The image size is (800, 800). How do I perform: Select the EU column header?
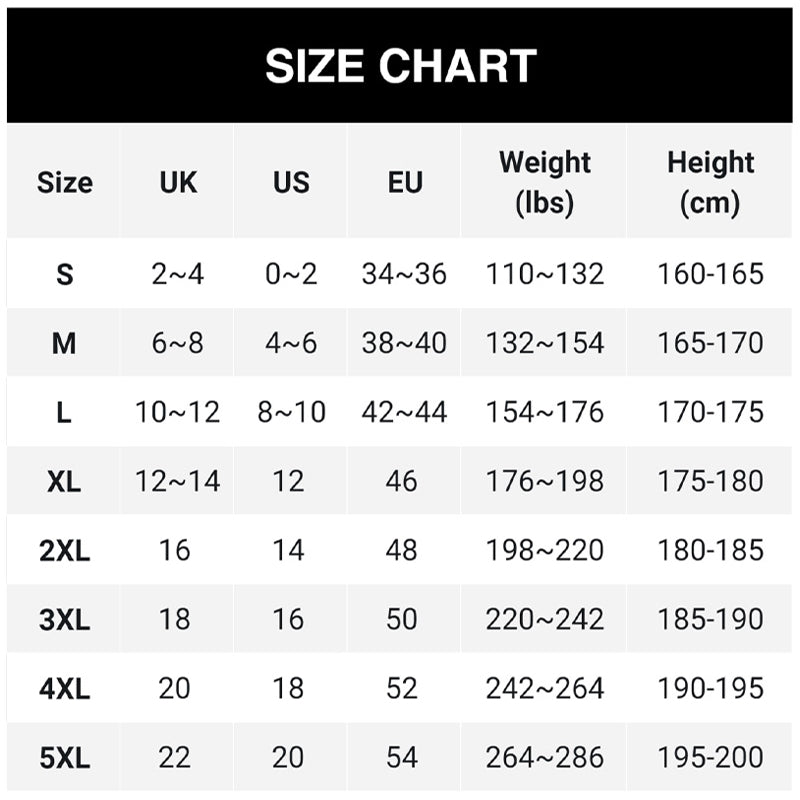point(405,182)
